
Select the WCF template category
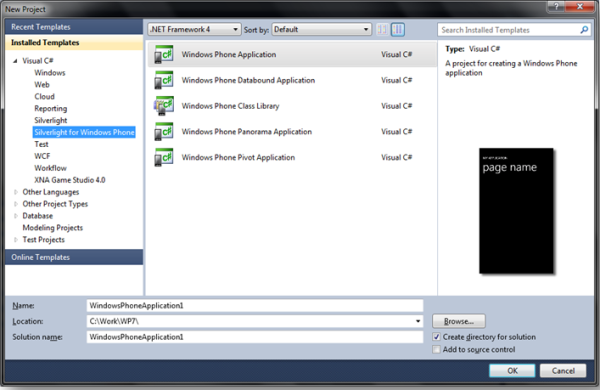pyautogui.click(x=42, y=156)
